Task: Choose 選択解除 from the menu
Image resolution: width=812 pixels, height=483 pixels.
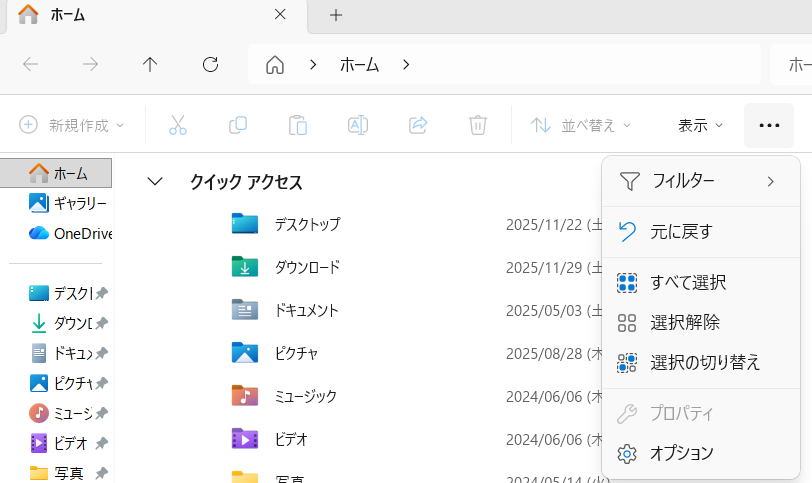Action: (701, 323)
